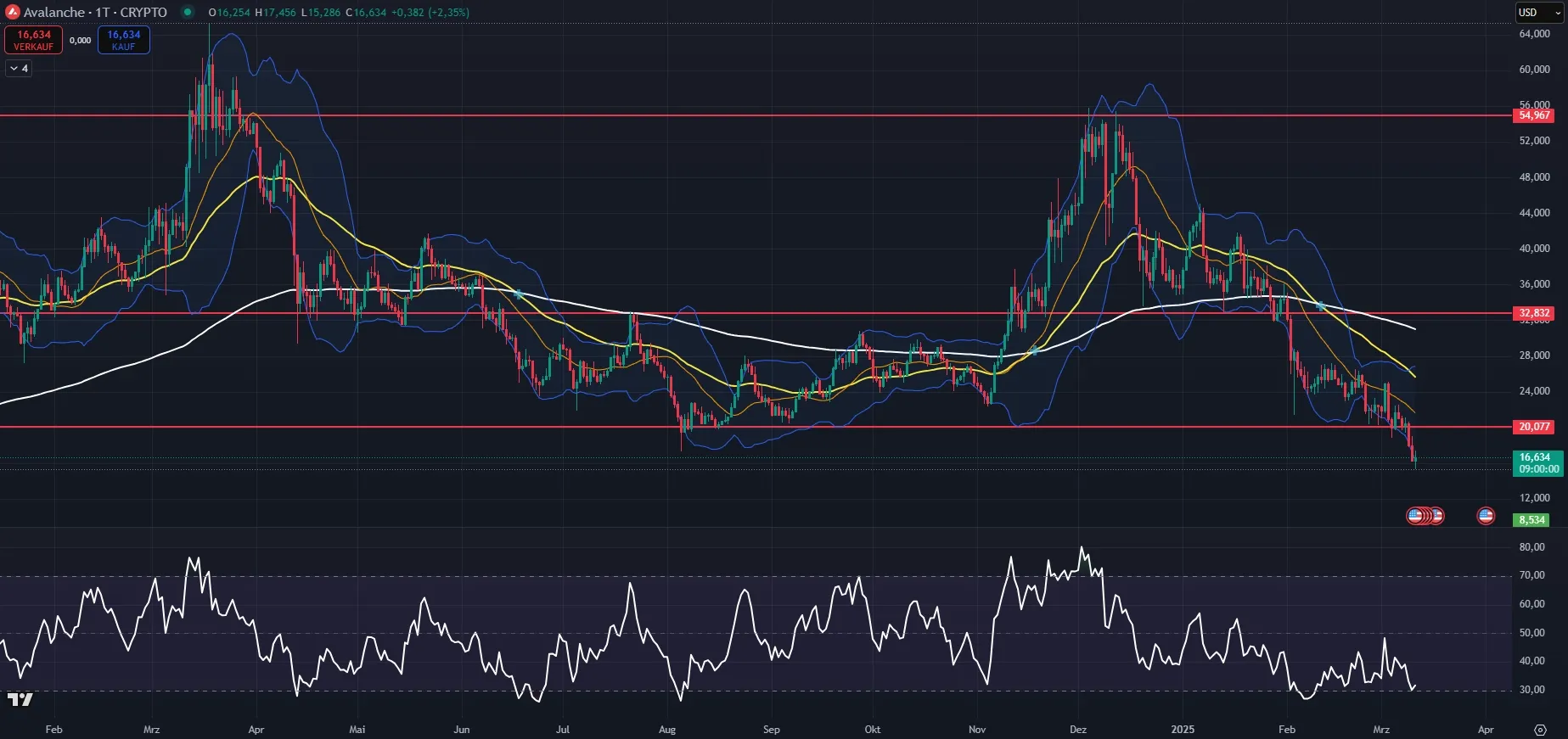This screenshot has width=1568, height=739.
Task: Click the 80,00 RSI scale label
Action: (x=1532, y=547)
